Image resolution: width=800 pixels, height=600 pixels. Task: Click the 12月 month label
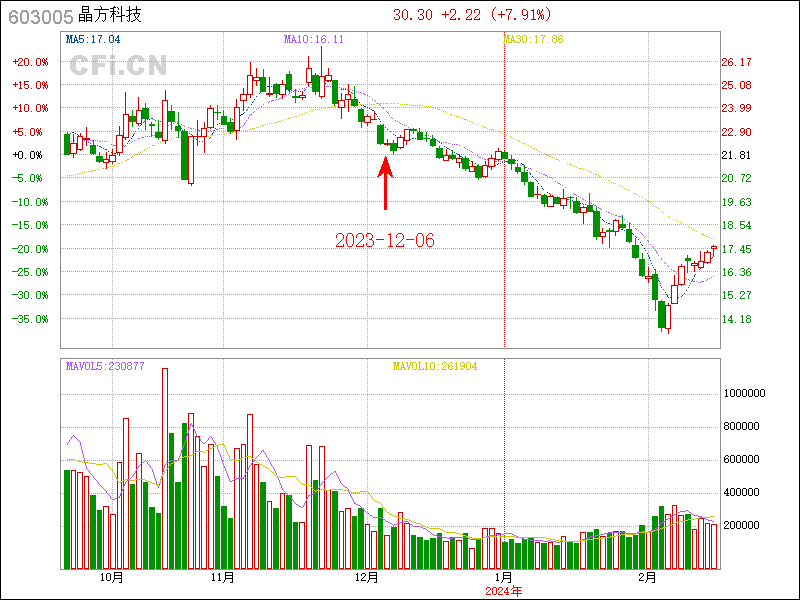(367, 578)
